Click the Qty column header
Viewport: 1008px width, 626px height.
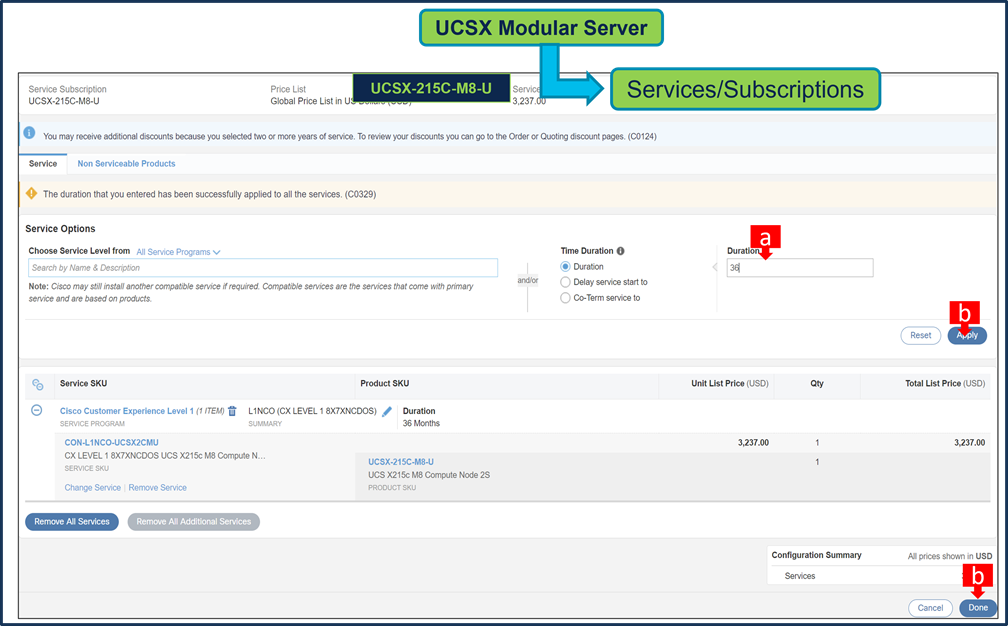click(x=816, y=384)
